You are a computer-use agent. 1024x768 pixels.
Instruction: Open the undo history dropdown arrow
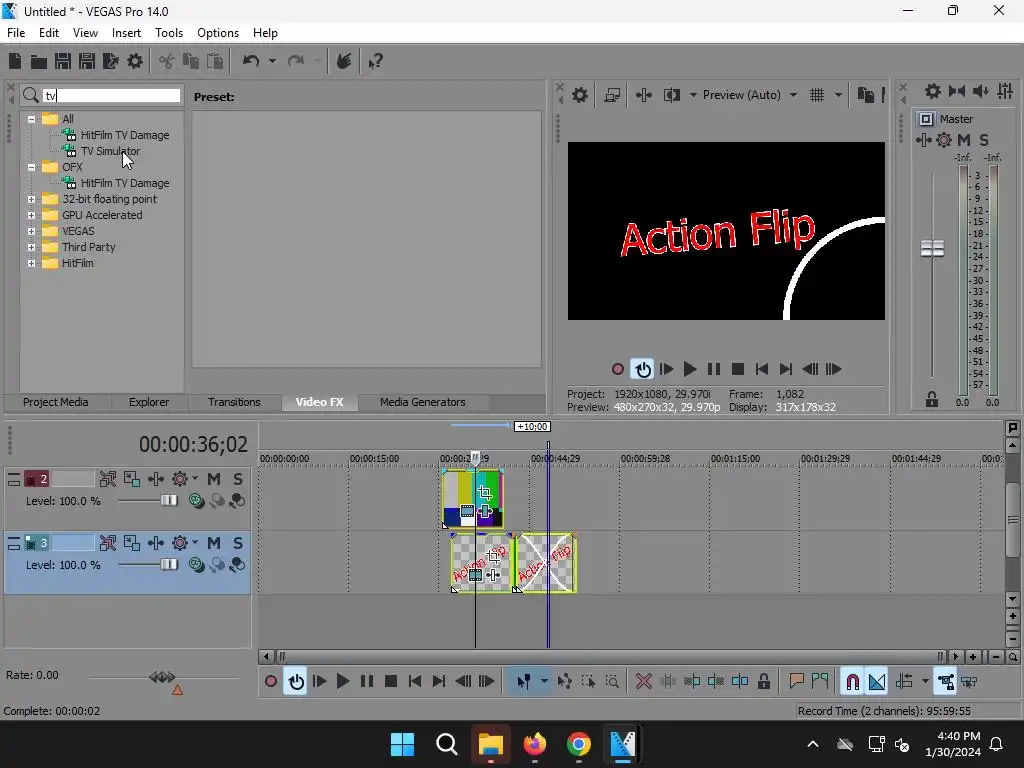click(272, 61)
